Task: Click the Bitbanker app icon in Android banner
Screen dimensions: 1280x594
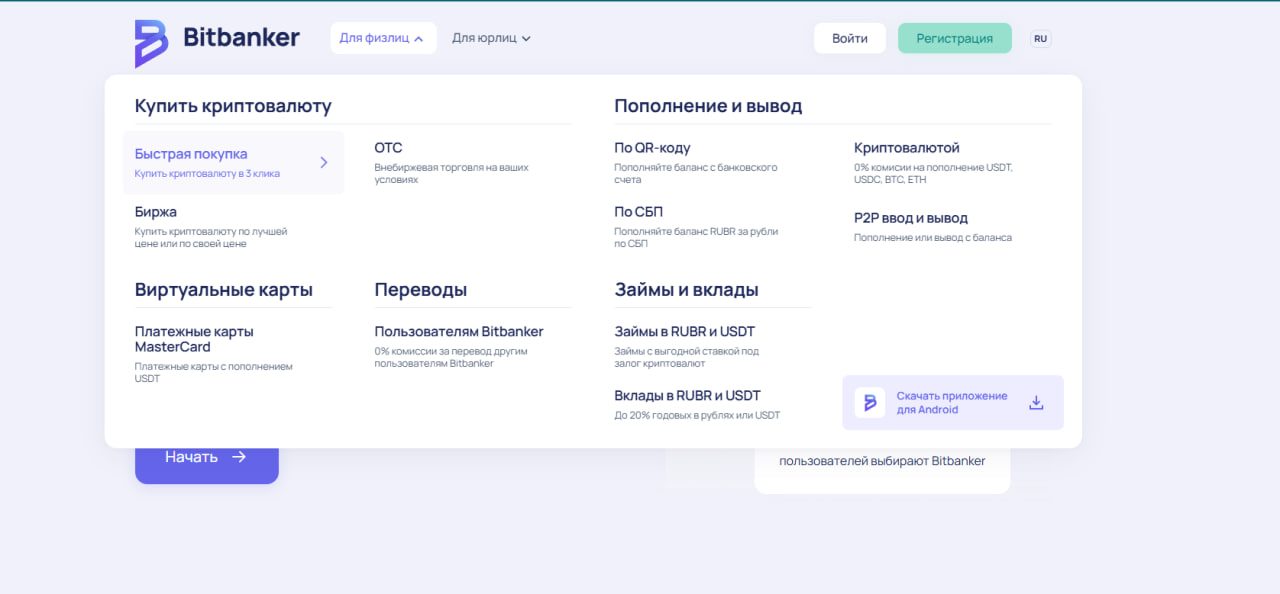Action: pyautogui.click(x=869, y=402)
